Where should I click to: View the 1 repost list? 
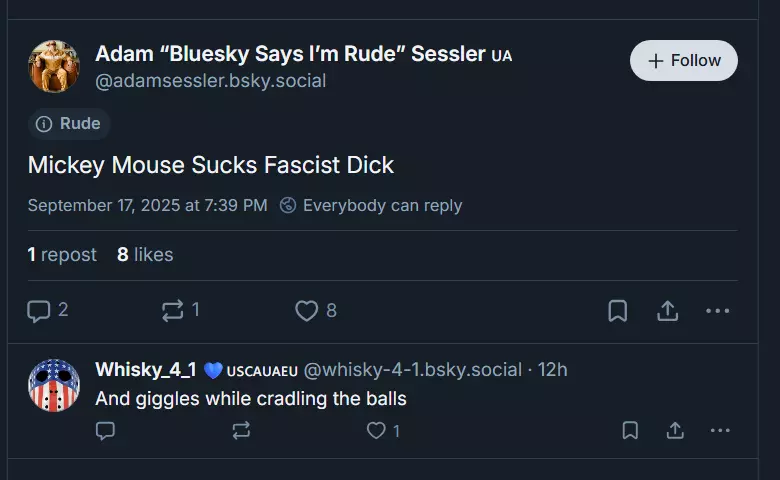(62, 255)
